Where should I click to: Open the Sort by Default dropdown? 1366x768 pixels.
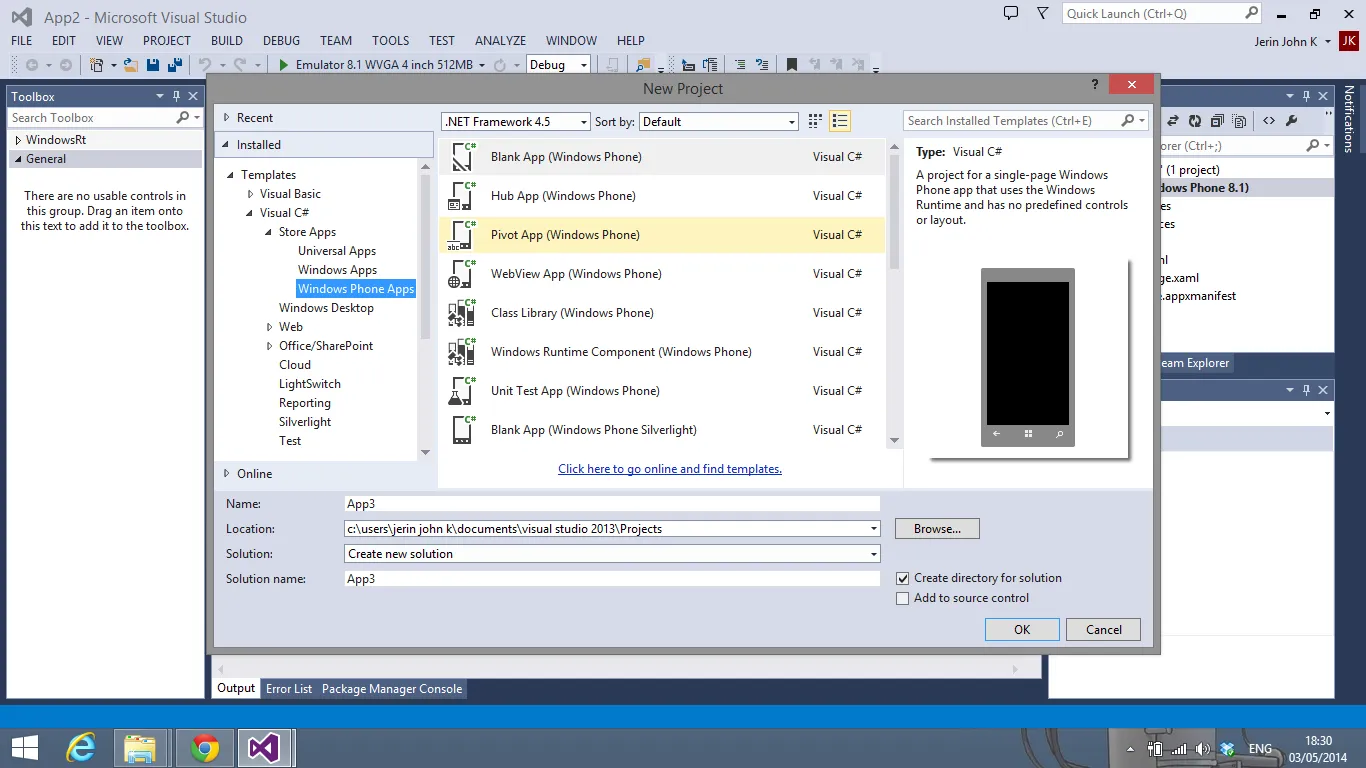pos(718,122)
